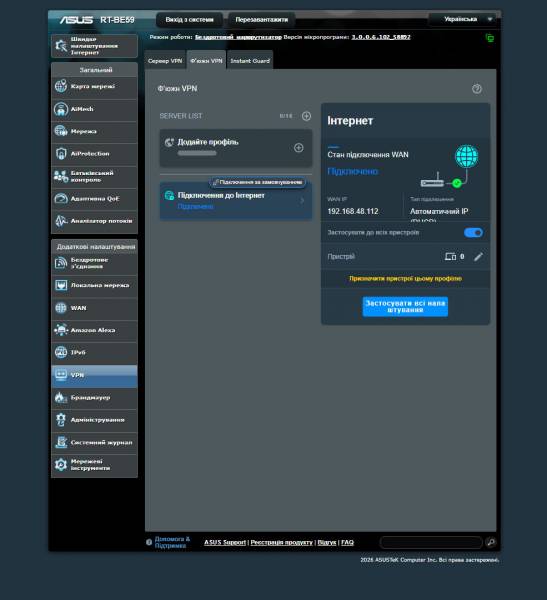Select the Додайте профіль card
Screen dimensions: 547x600
(x=236, y=148)
